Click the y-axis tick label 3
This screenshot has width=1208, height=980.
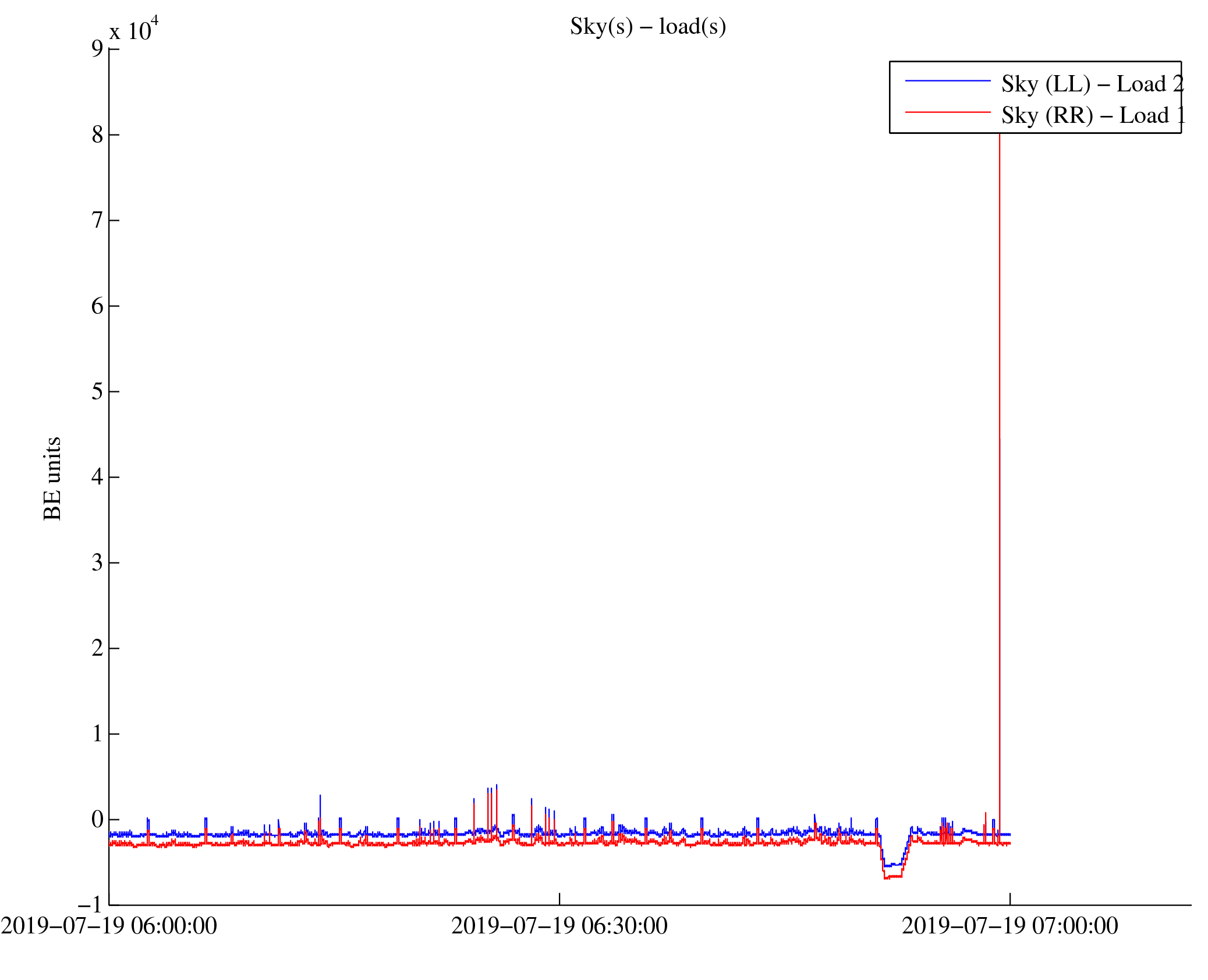(x=97, y=562)
